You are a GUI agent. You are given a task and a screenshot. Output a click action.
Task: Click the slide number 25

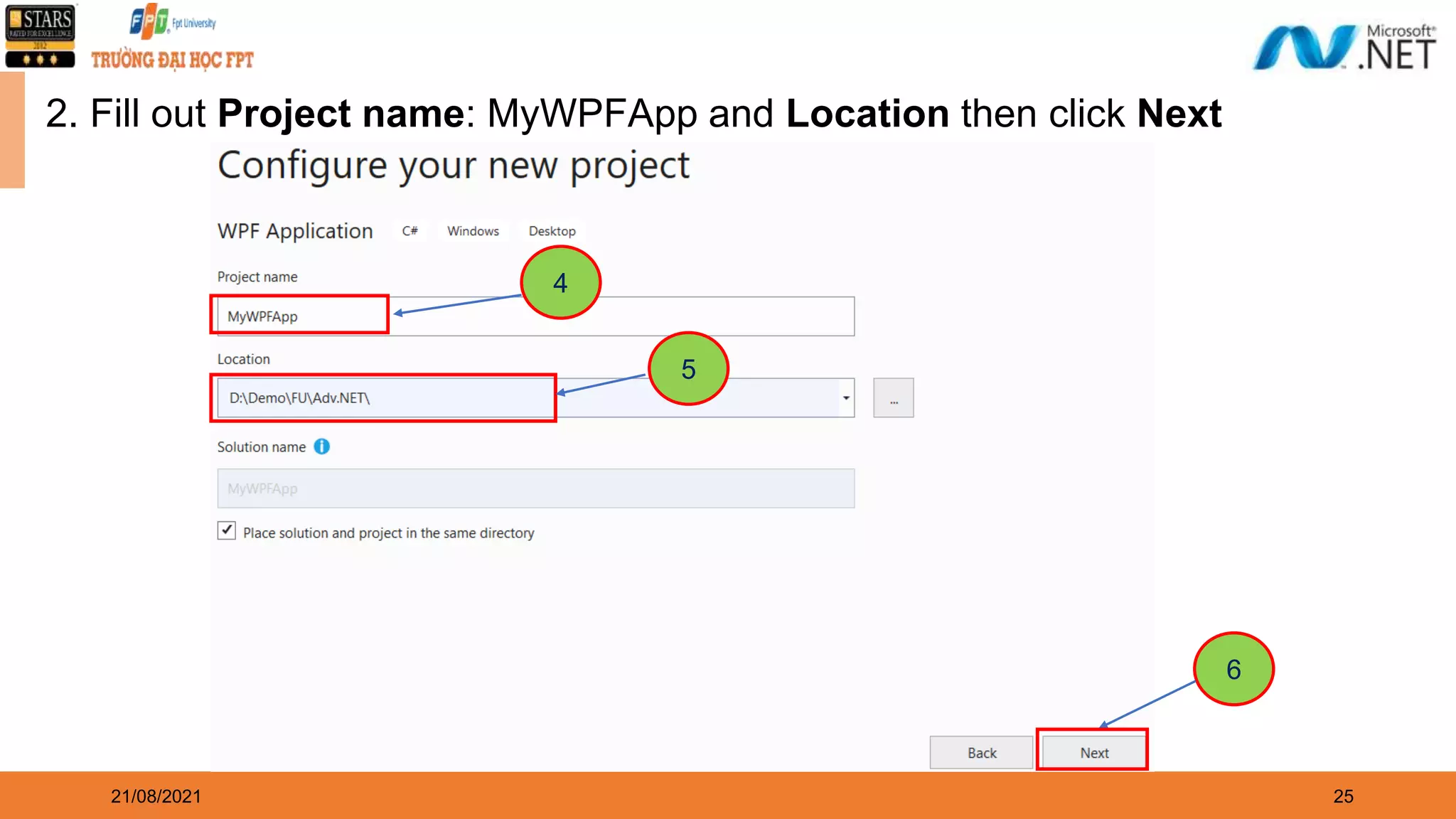[1343, 796]
